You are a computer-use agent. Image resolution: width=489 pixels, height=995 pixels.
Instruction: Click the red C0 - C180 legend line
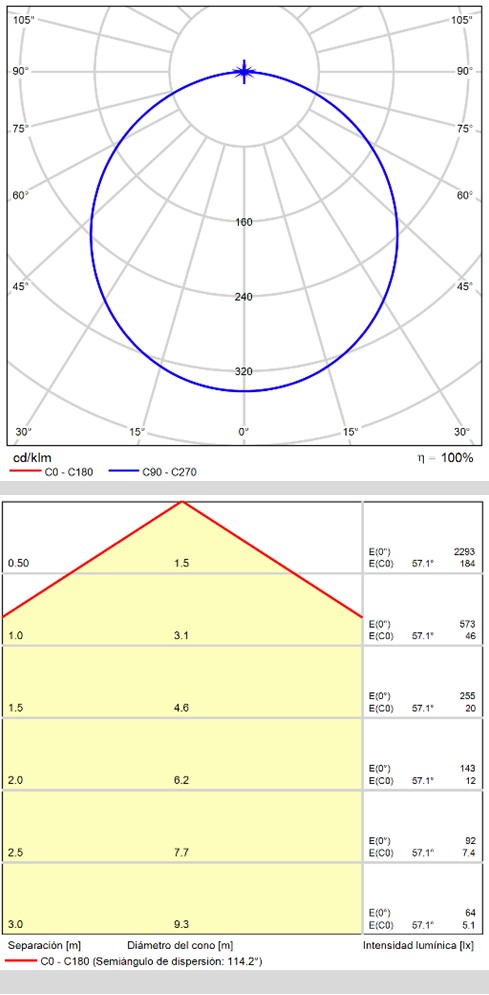coord(22,472)
